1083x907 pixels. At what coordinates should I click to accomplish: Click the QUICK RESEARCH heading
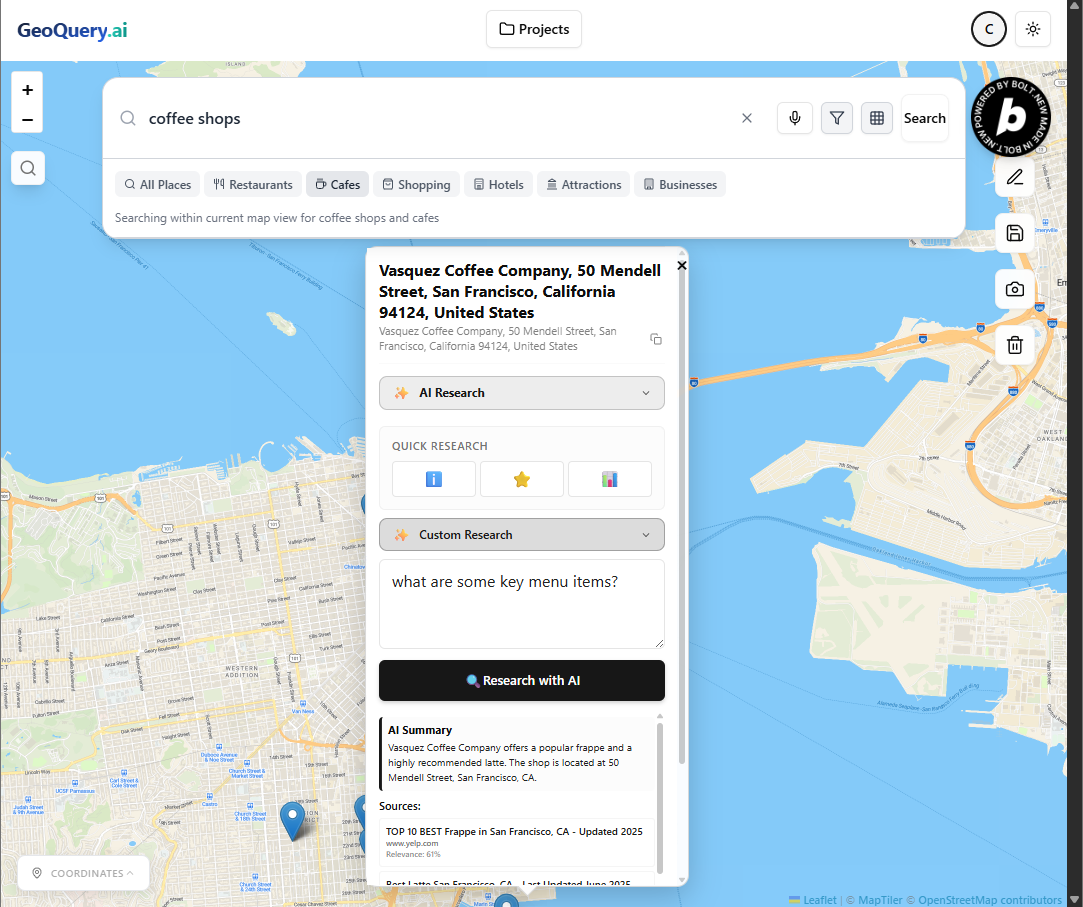[440, 446]
